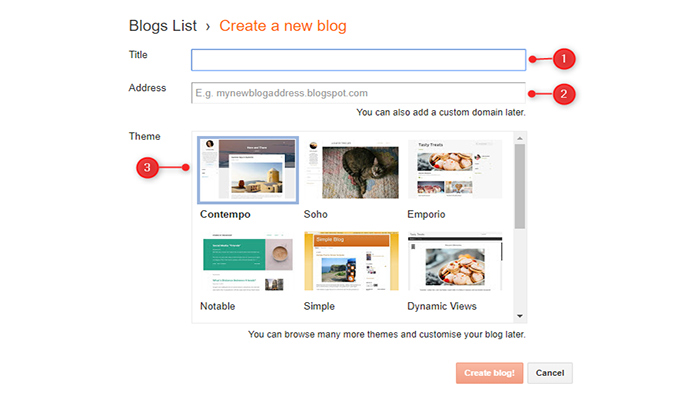This screenshot has width=700, height=400.
Task: Pick the Emporio theme thumbnail
Action: [455, 170]
